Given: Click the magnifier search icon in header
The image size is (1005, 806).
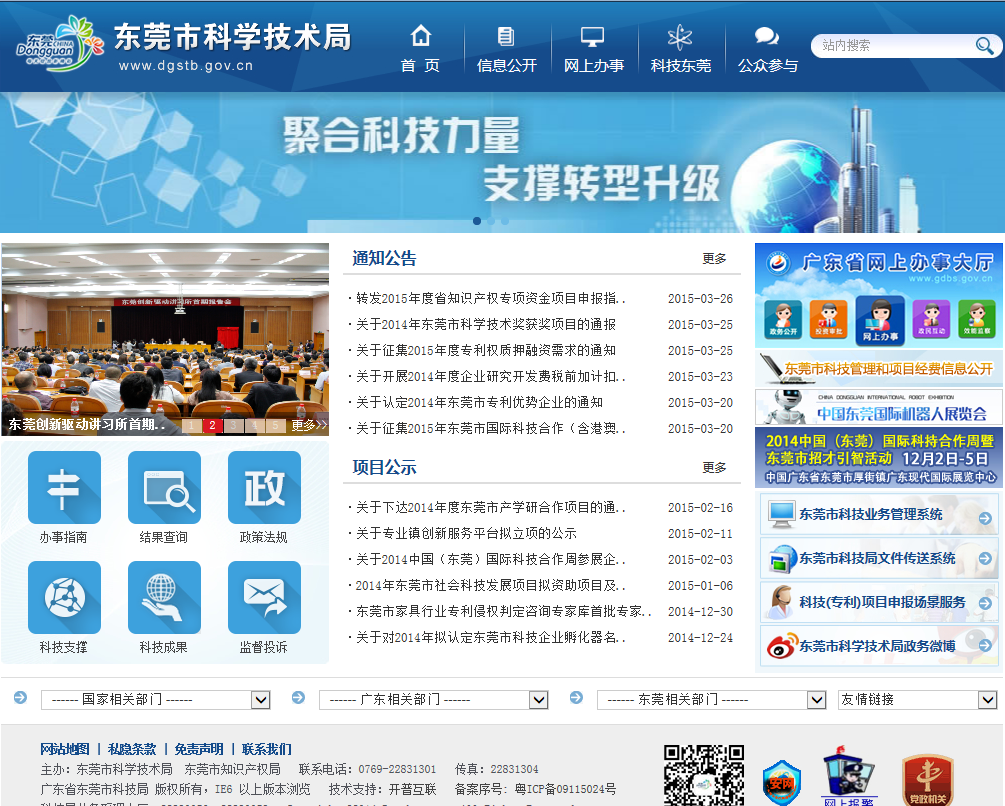Looking at the screenshot, I should click(x=984, y=46).
